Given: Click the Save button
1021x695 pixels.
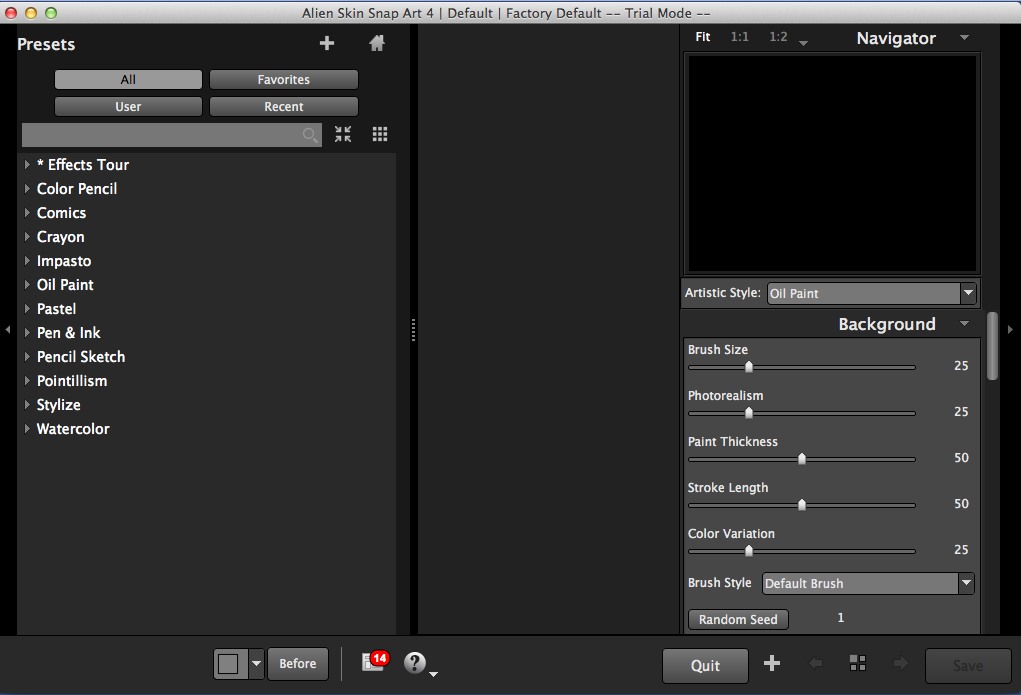Looking at the screenshot, I should point(968,665).
